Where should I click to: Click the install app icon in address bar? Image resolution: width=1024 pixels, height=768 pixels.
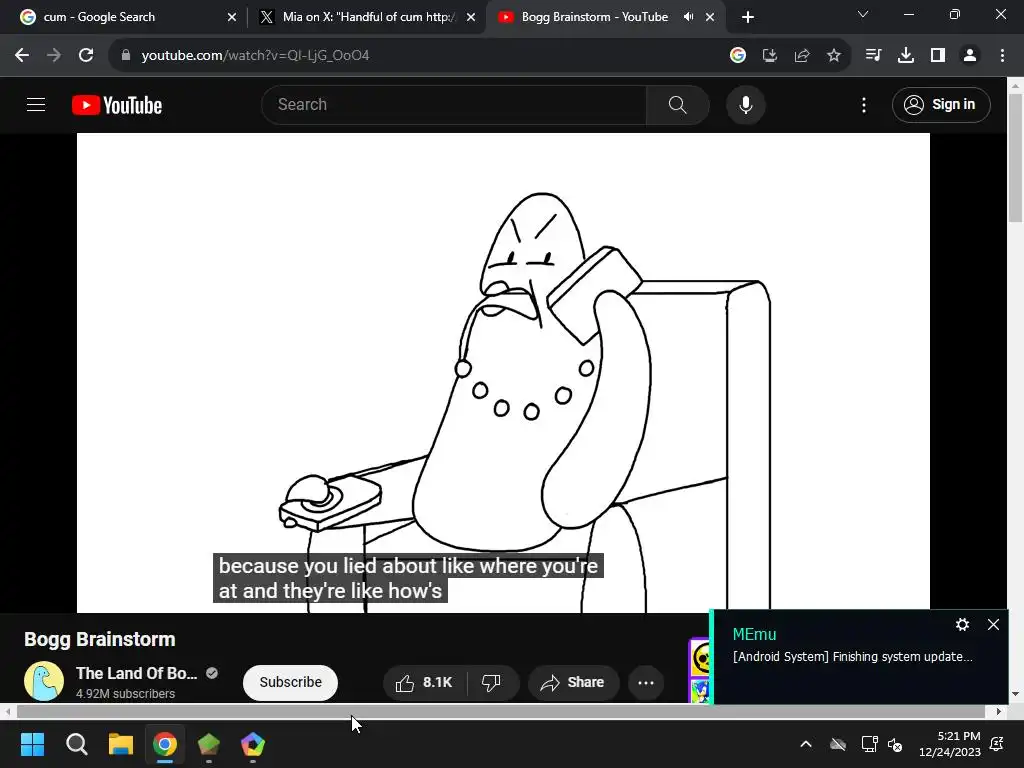pos(770,56)
